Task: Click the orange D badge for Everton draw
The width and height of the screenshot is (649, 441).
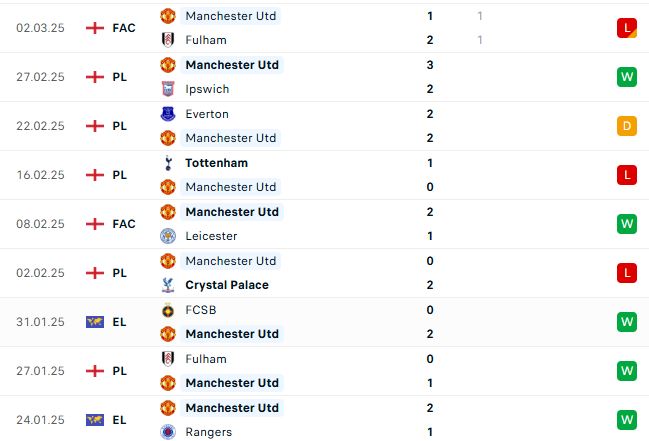Action: tap(627, 126)
